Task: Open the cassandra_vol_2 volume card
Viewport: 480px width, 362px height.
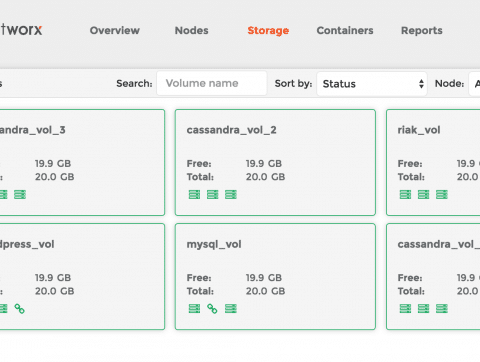Action: coord(275,162)
